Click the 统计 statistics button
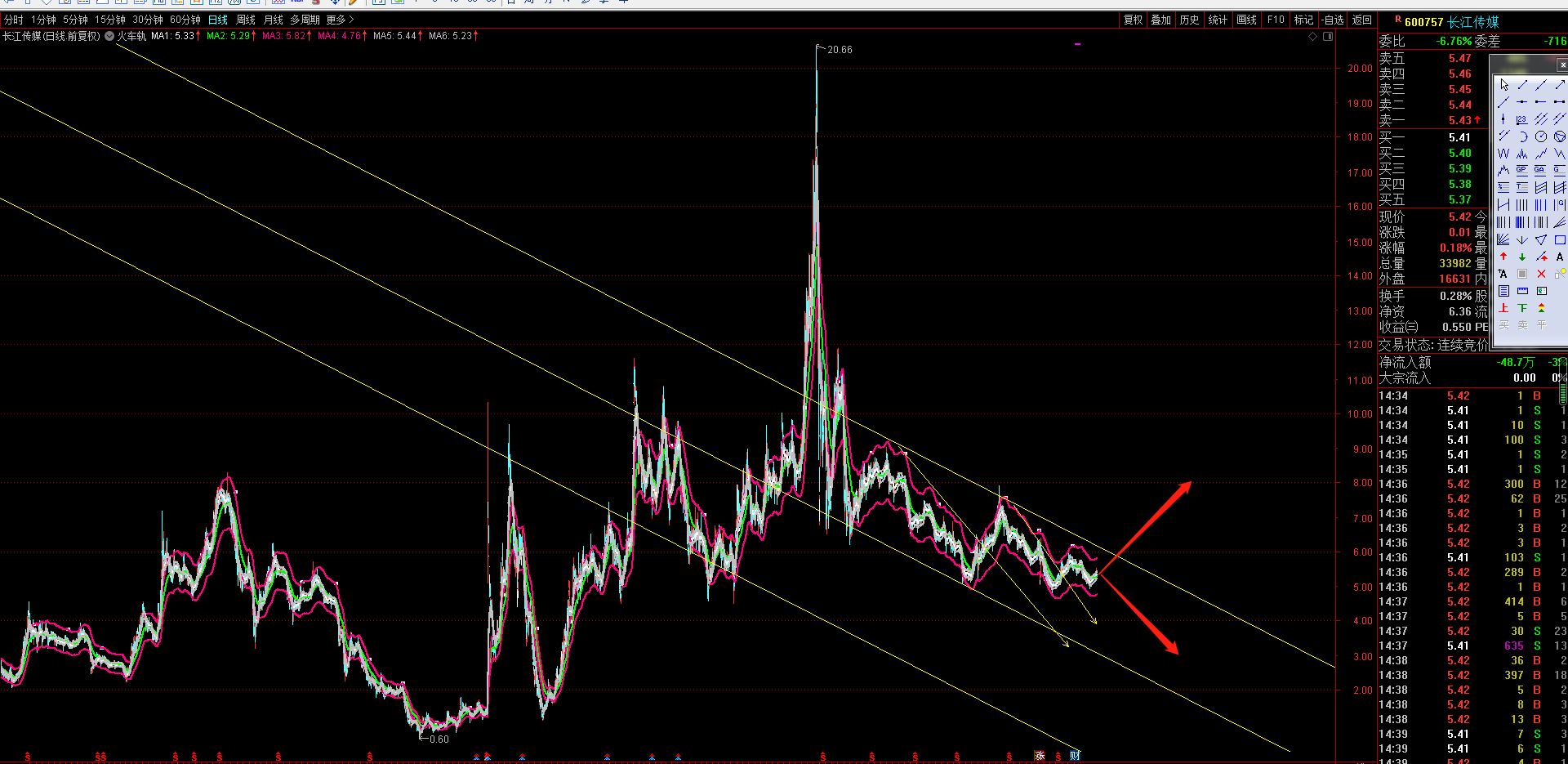The image size is (1568, 764). tap(1218, 20)
